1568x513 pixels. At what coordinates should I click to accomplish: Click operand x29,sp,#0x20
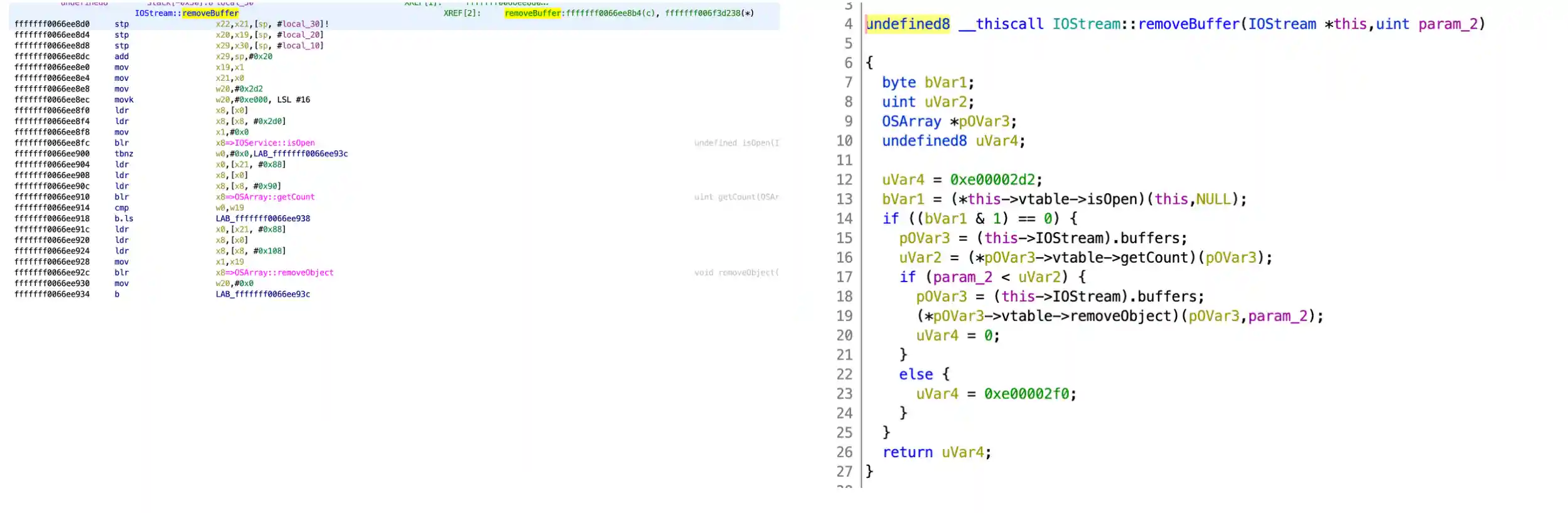point(244,56)
